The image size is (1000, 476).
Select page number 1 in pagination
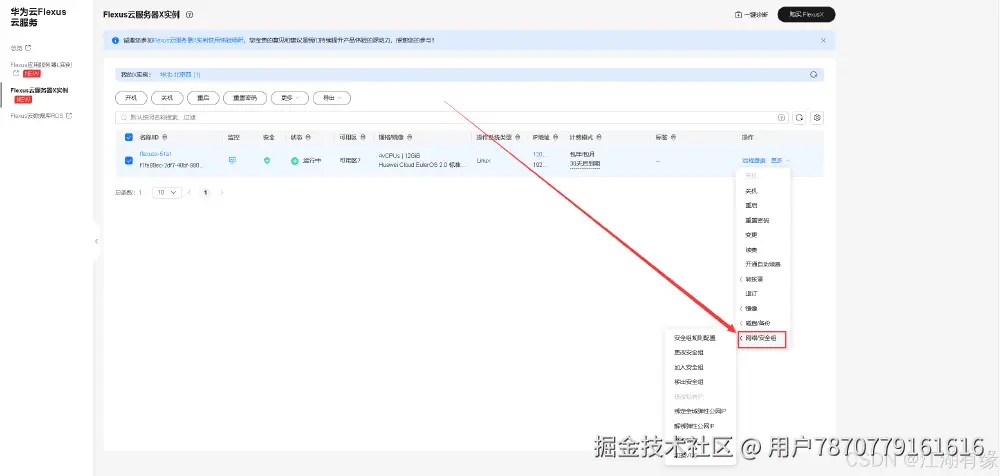[x=205, y=192]
